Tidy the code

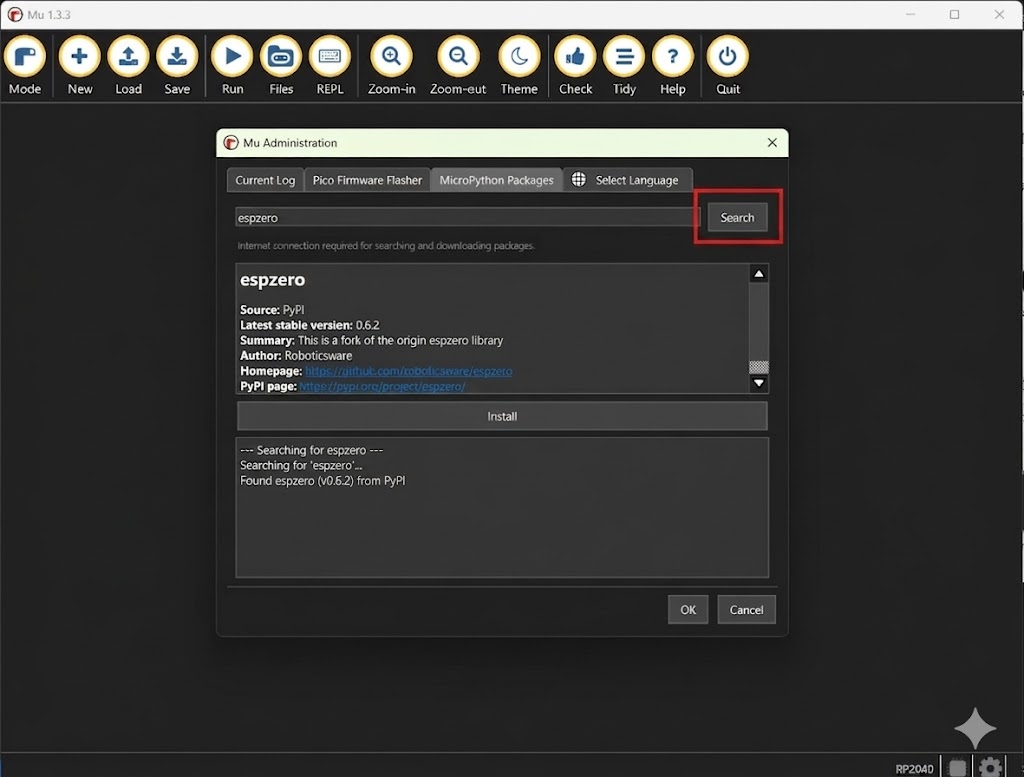pos(624,66)
